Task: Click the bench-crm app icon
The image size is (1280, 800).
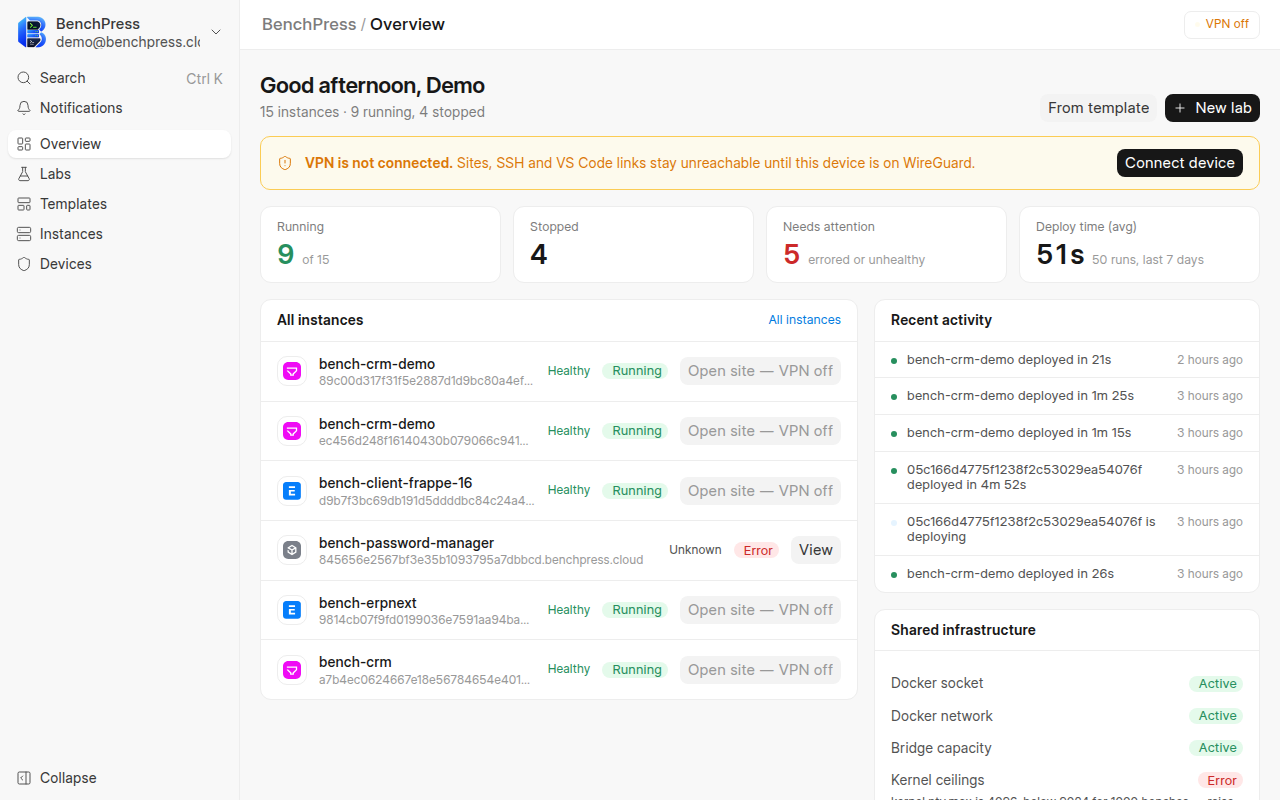Action: click(292, 670)
